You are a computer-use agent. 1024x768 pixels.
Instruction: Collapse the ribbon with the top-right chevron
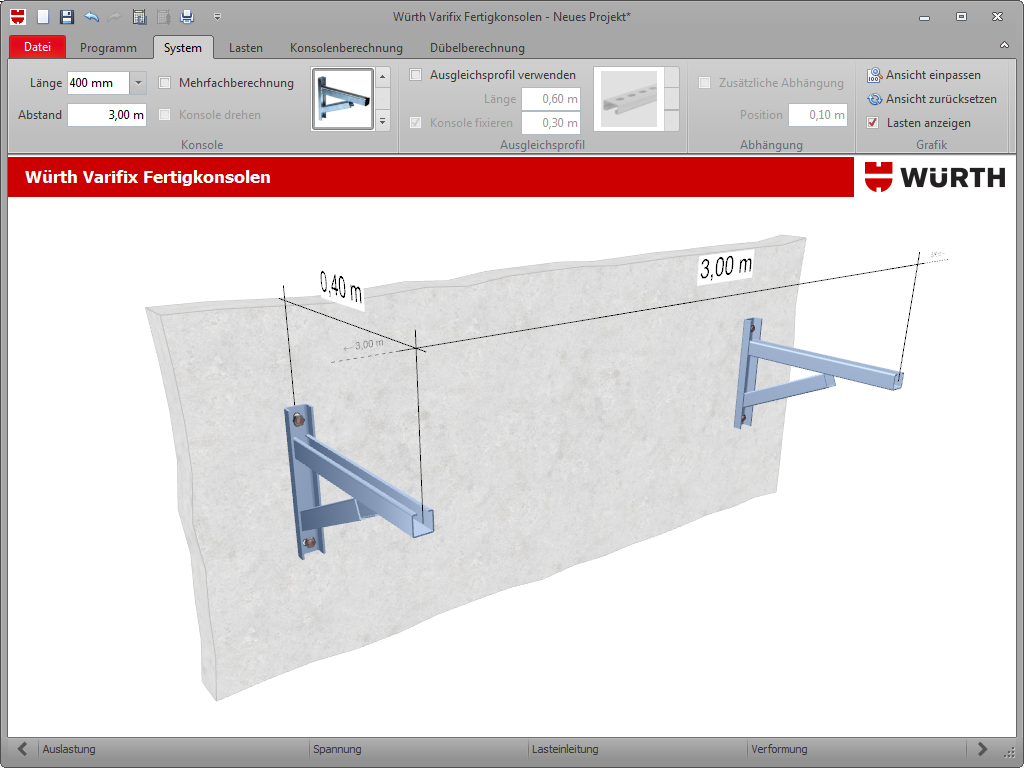(1004, 45)
